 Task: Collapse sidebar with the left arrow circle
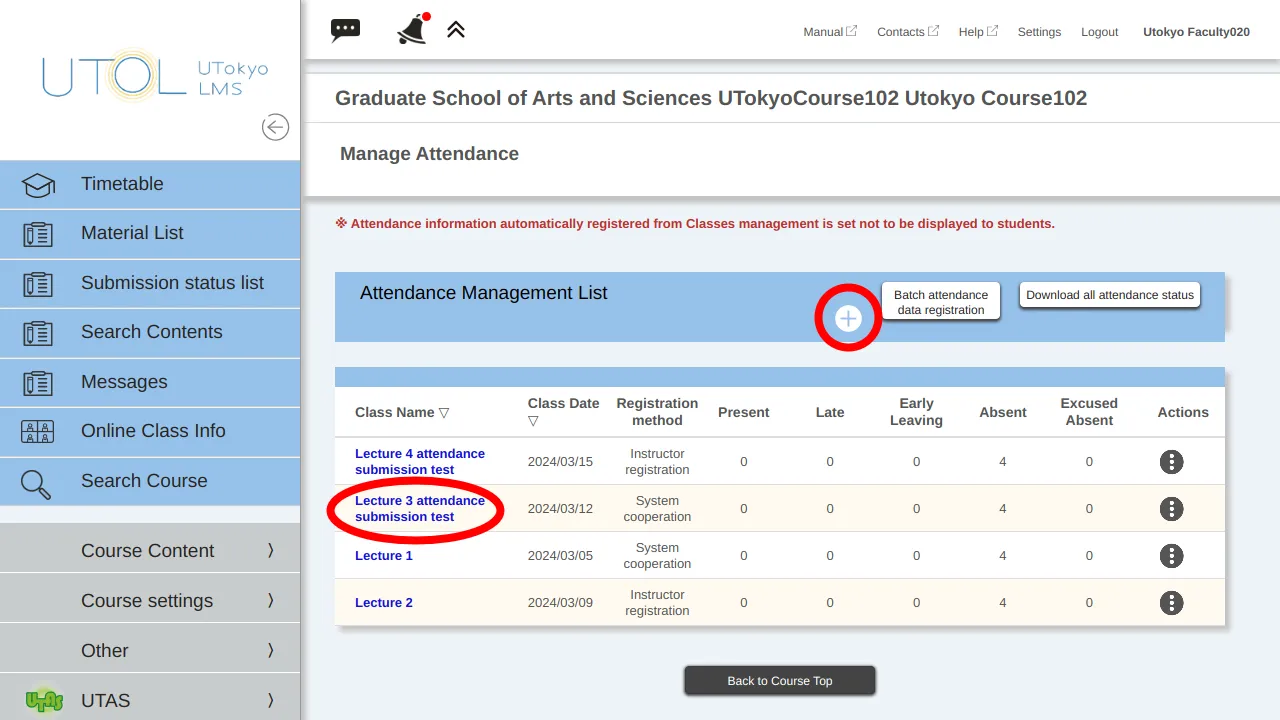pyautogui.click(x=275, y=127)
